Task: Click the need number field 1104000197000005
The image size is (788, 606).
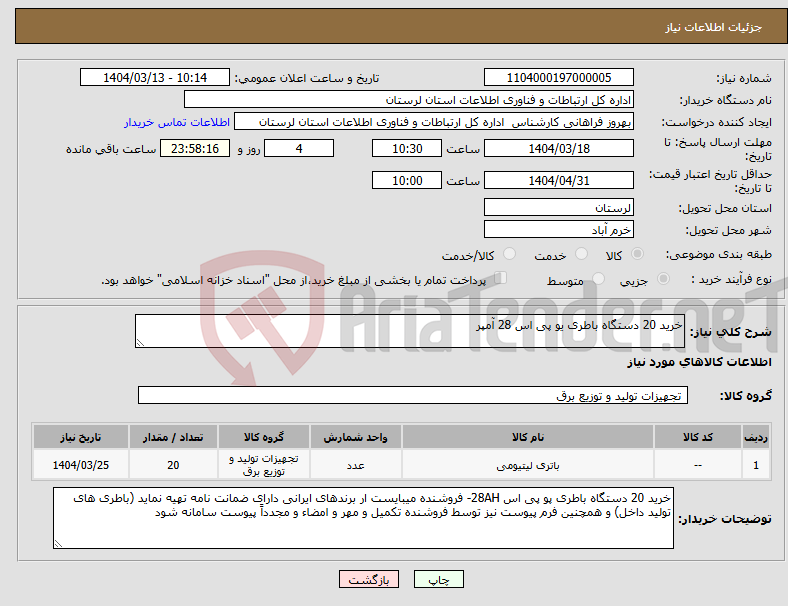Action: (558, 77)
